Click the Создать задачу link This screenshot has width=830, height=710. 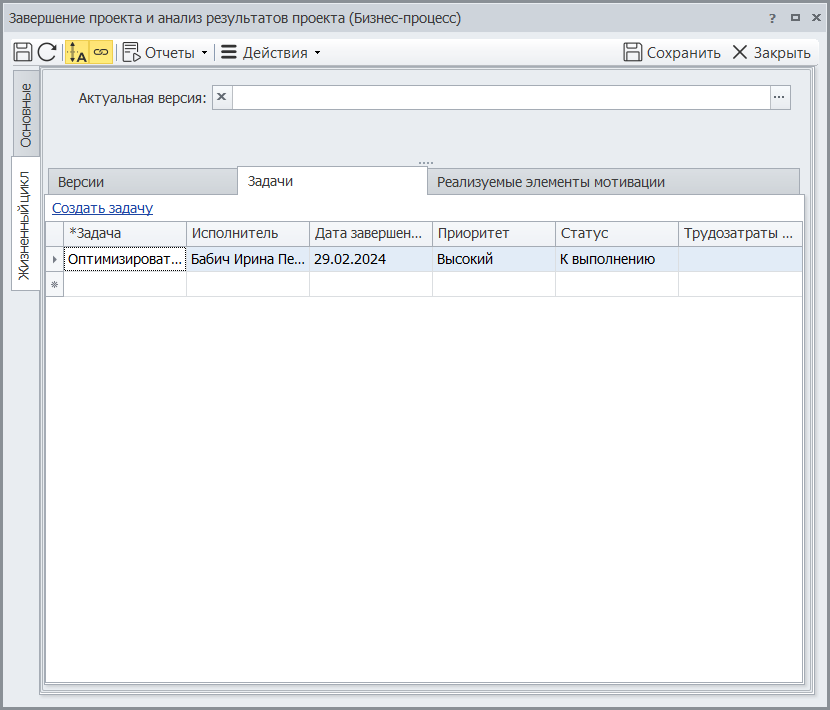point(102,208)
